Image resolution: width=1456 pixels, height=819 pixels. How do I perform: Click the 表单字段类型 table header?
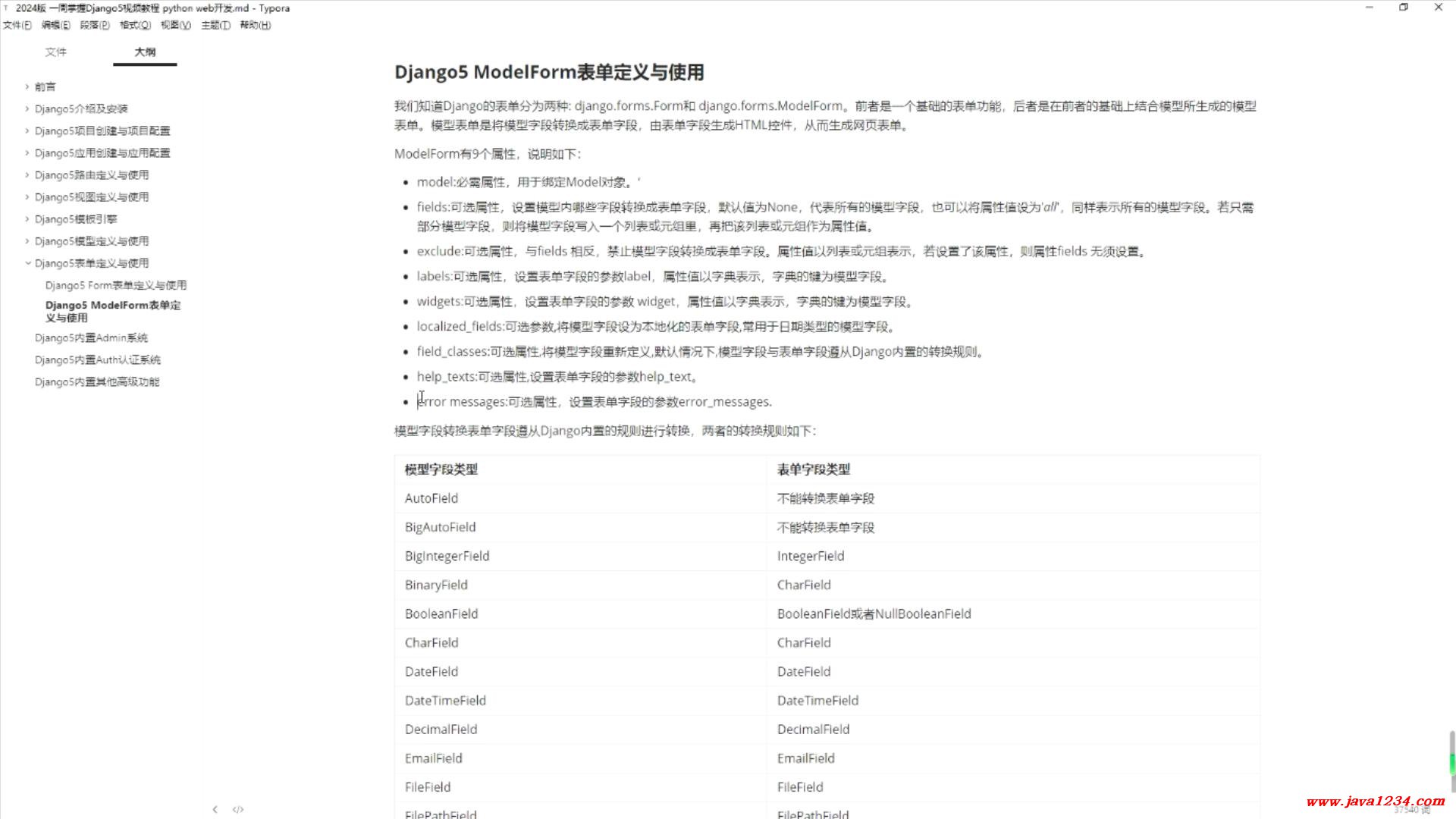pyautogui.click(x=814, y=469)
